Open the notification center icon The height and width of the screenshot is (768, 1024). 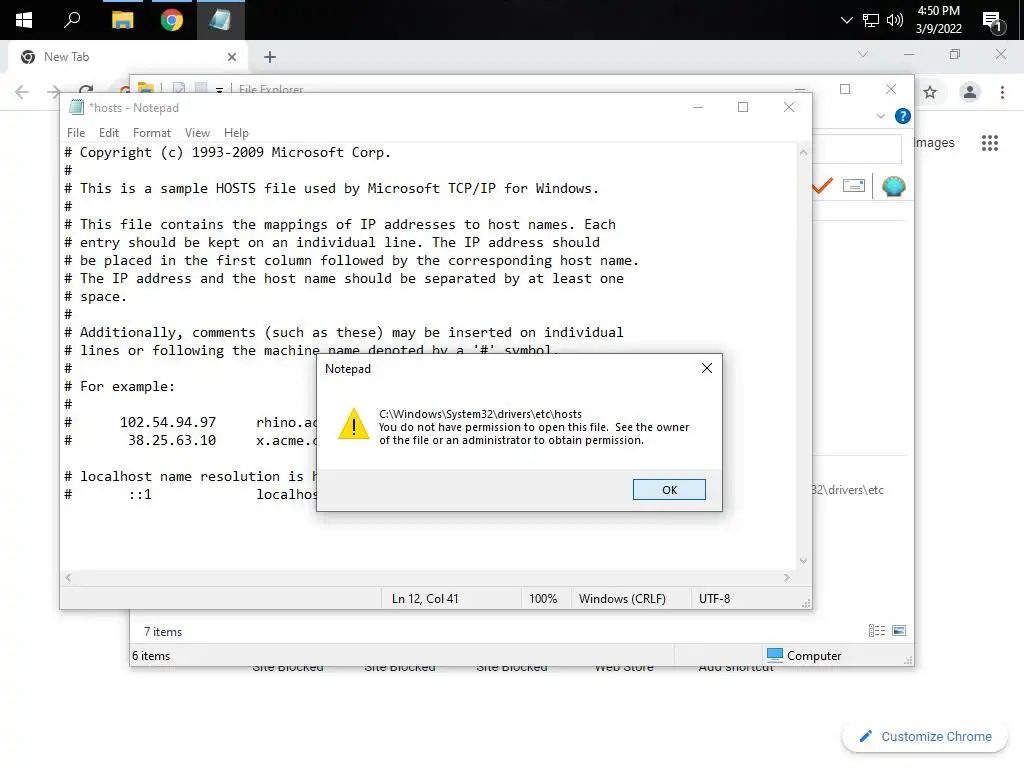[x=992, y=22]
